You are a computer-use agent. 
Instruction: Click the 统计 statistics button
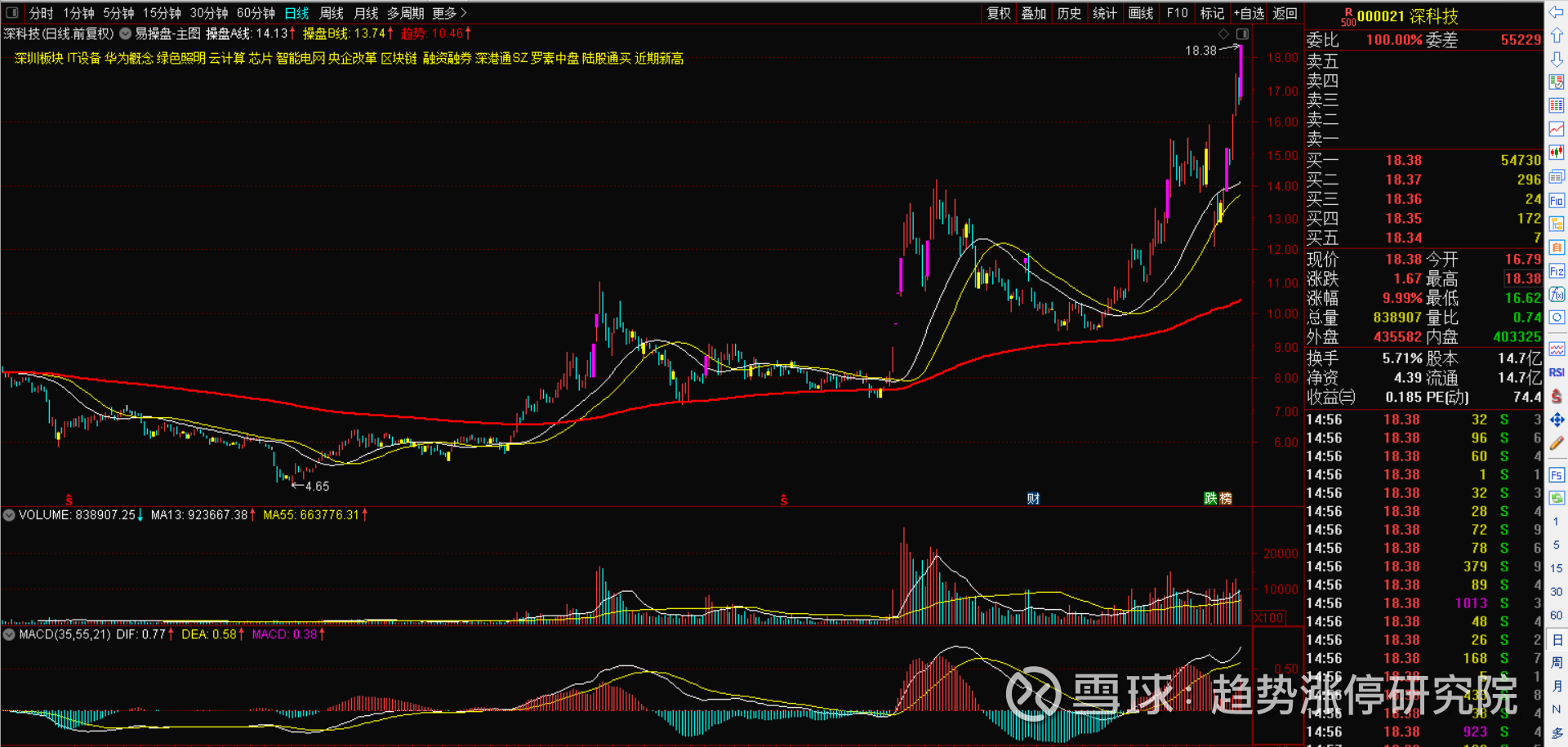(x=1105, y=13)
